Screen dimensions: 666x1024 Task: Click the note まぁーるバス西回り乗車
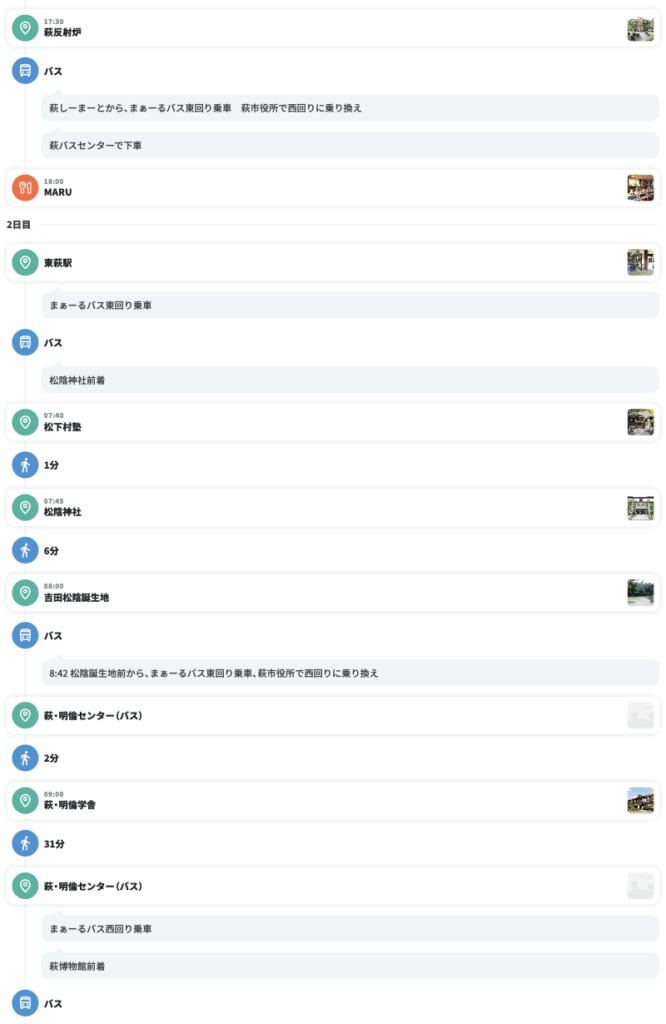pos(350,929)
